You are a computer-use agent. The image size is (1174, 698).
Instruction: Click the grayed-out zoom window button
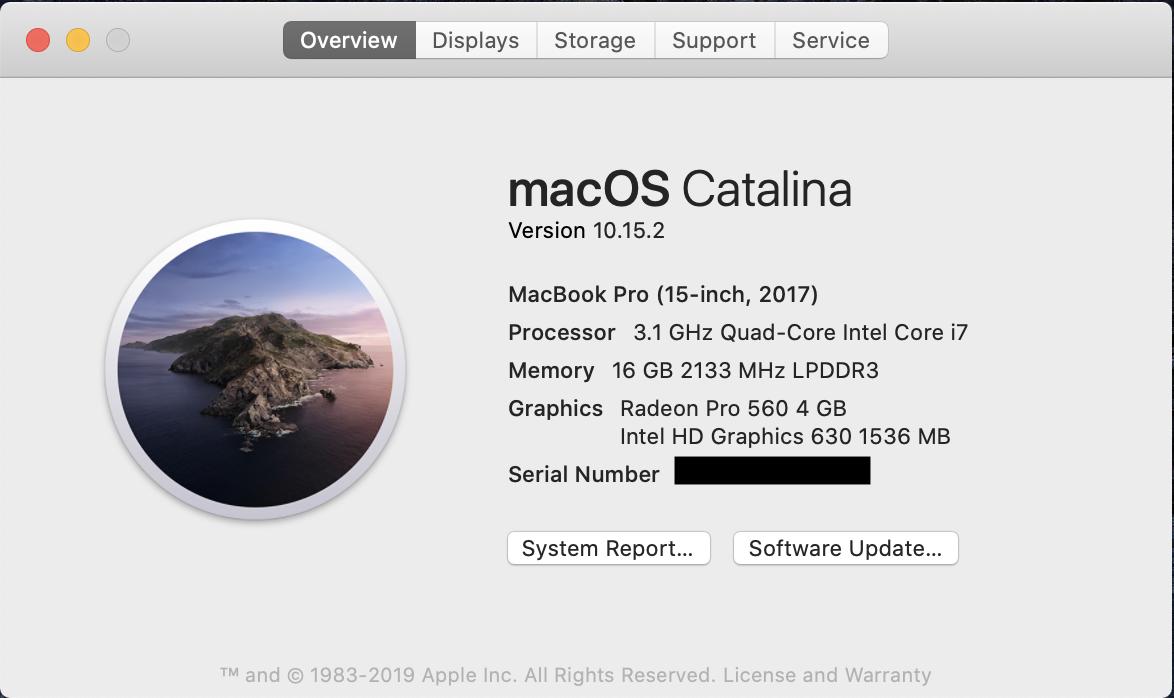(x=118, y=40)
